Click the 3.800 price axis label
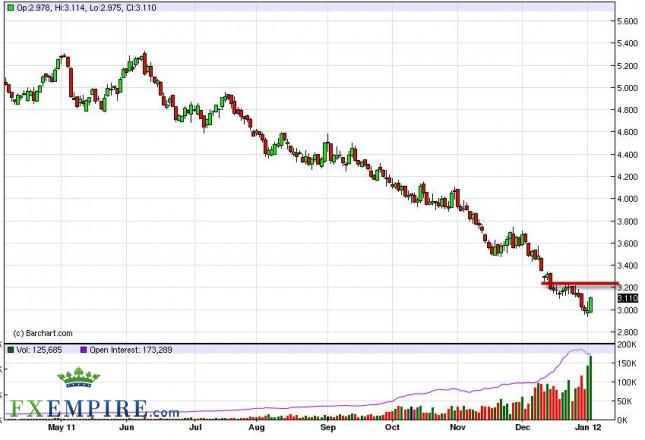Viewport: 645px width, 440px height. [x=628, y=222]
